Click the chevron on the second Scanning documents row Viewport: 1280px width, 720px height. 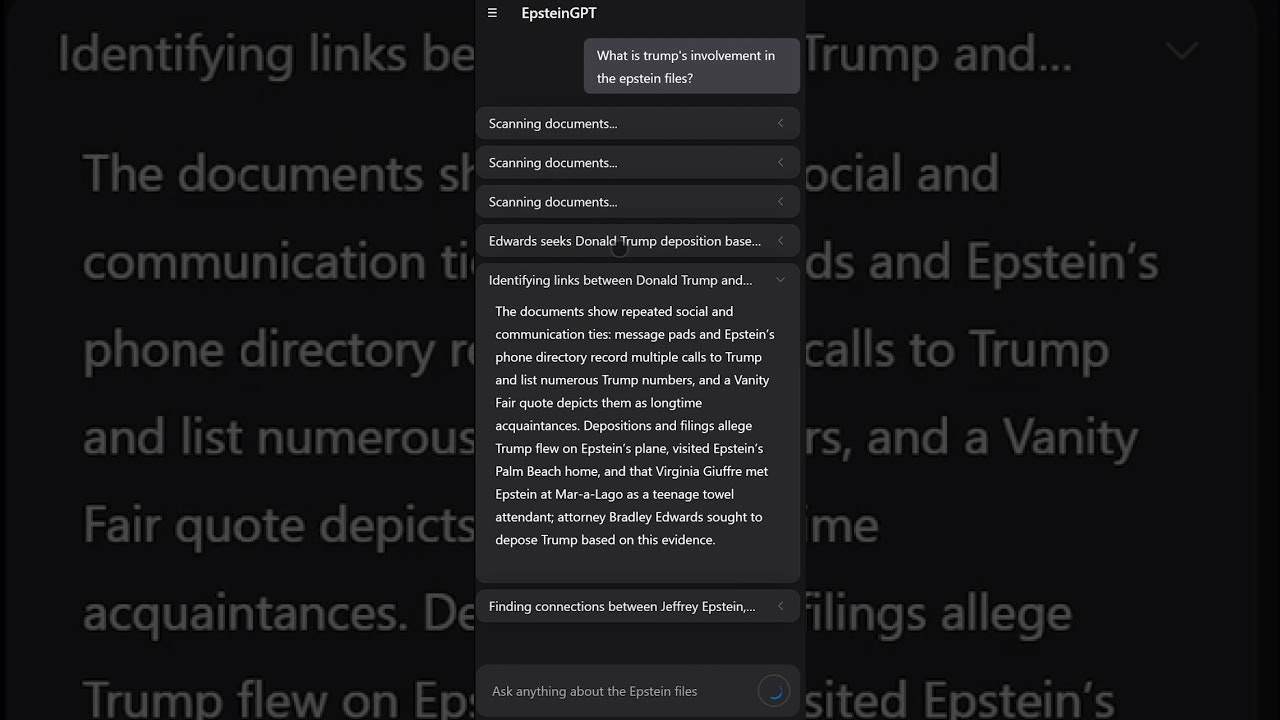coord(780,162)
